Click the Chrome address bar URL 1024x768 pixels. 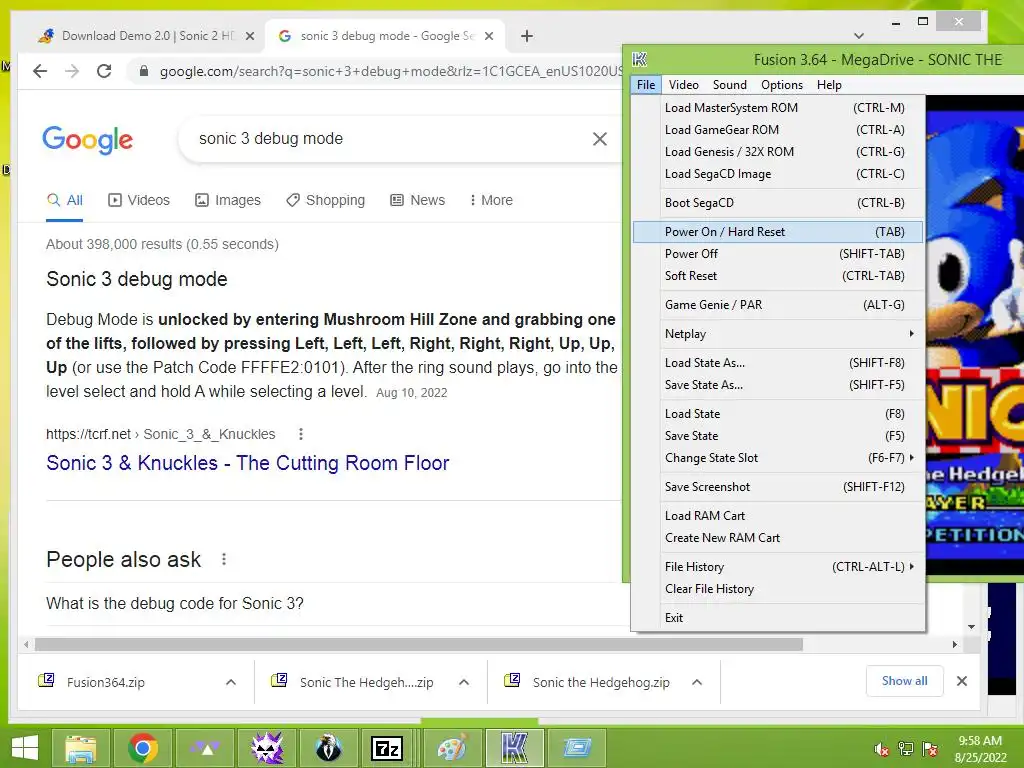coord(391,71)
